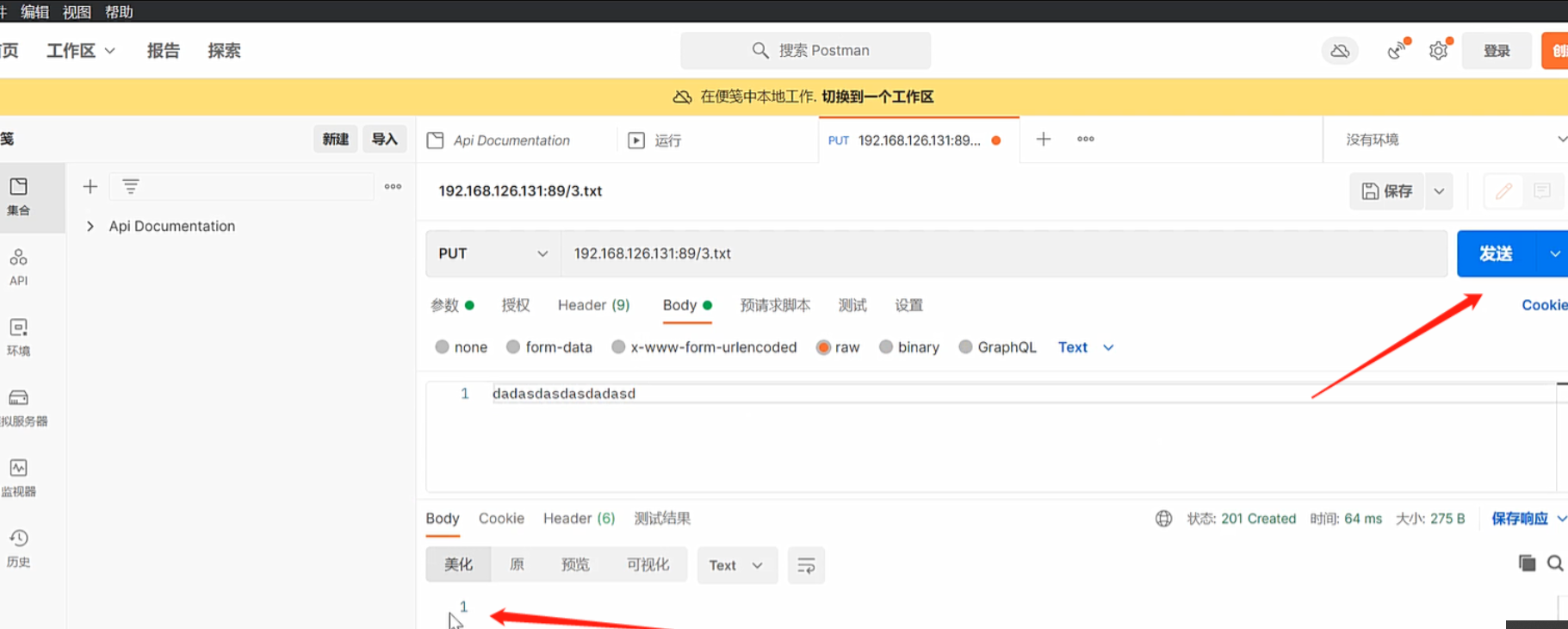Viewport: 1568px width, 629px height.
Task: Select the x-www-form-urlencoded body type
Action: pyautogui.click(x=703, y=347)
